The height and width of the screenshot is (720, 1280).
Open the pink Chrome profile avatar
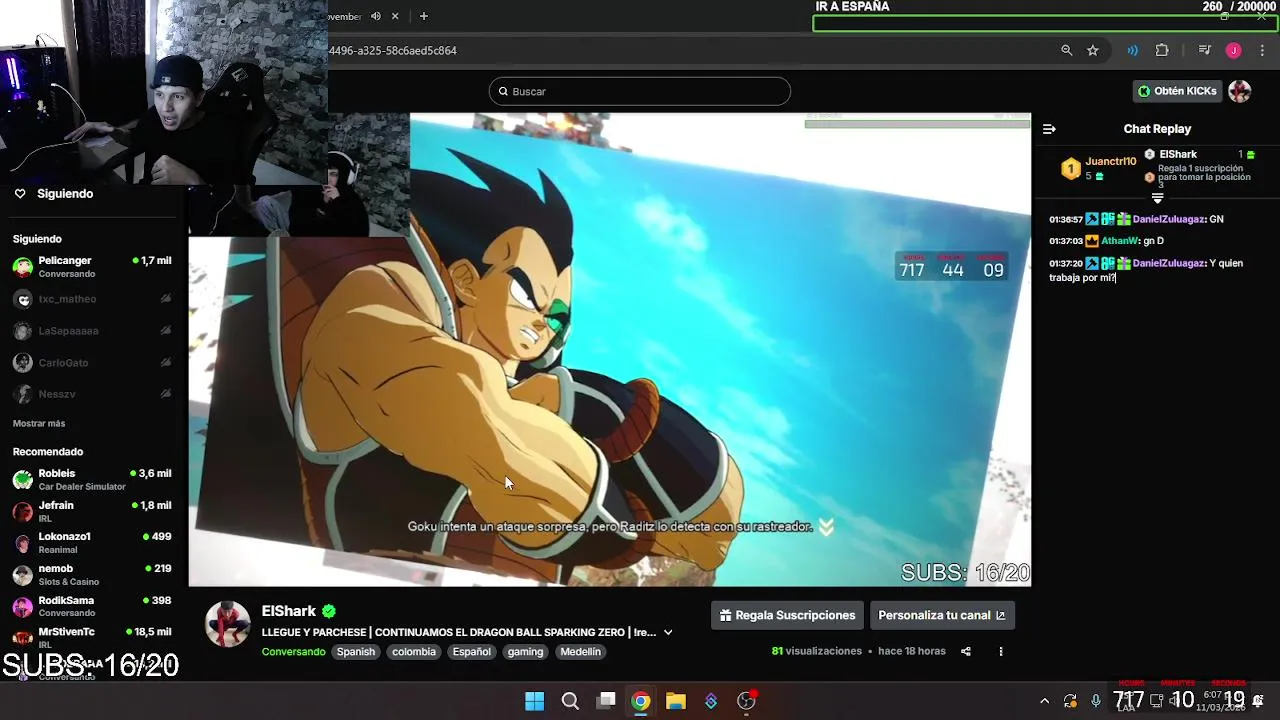coord(1234,50)
